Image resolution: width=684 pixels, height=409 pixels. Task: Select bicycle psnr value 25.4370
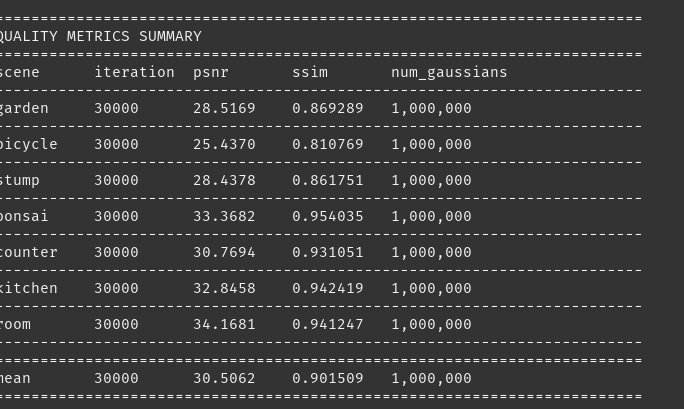(x=224, y=144)
